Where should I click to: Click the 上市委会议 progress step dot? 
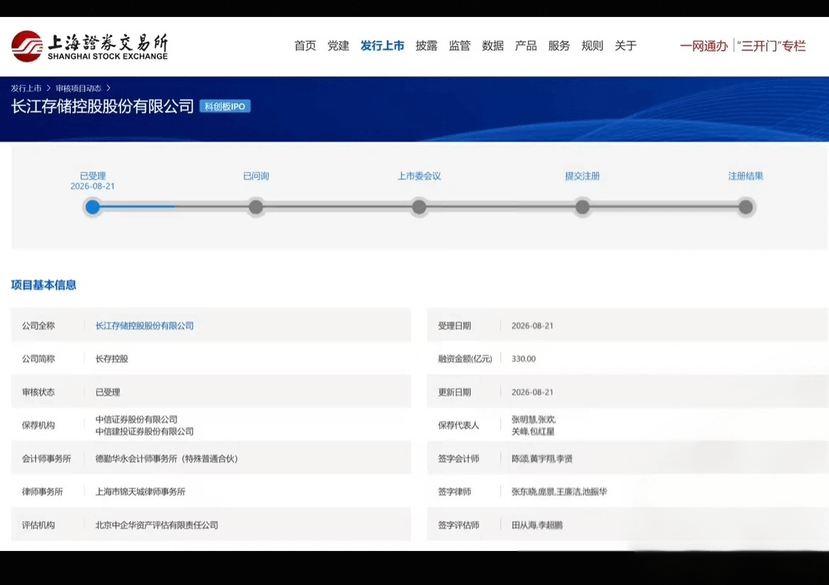419,207
